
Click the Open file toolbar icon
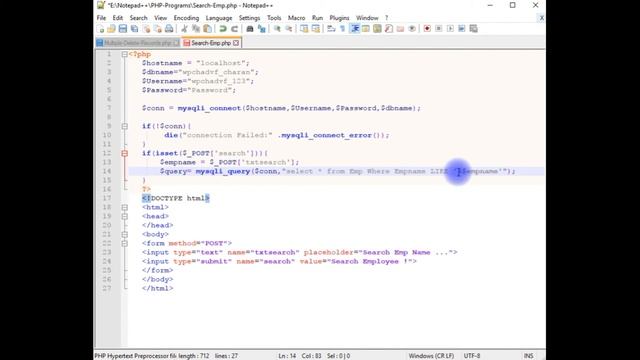click(111, 29)
